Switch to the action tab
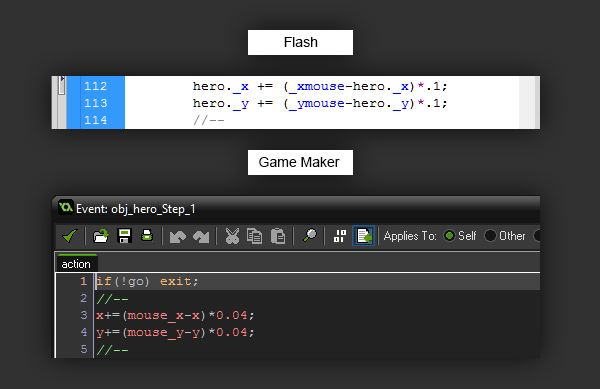This screenshot has height=389, width=600. click(76, 264)
